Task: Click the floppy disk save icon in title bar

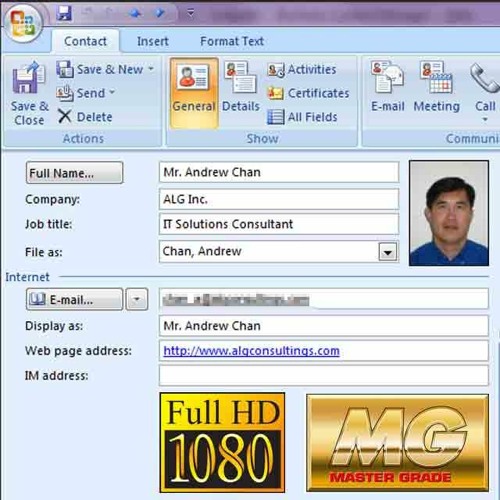Action: tap(64, 13)
